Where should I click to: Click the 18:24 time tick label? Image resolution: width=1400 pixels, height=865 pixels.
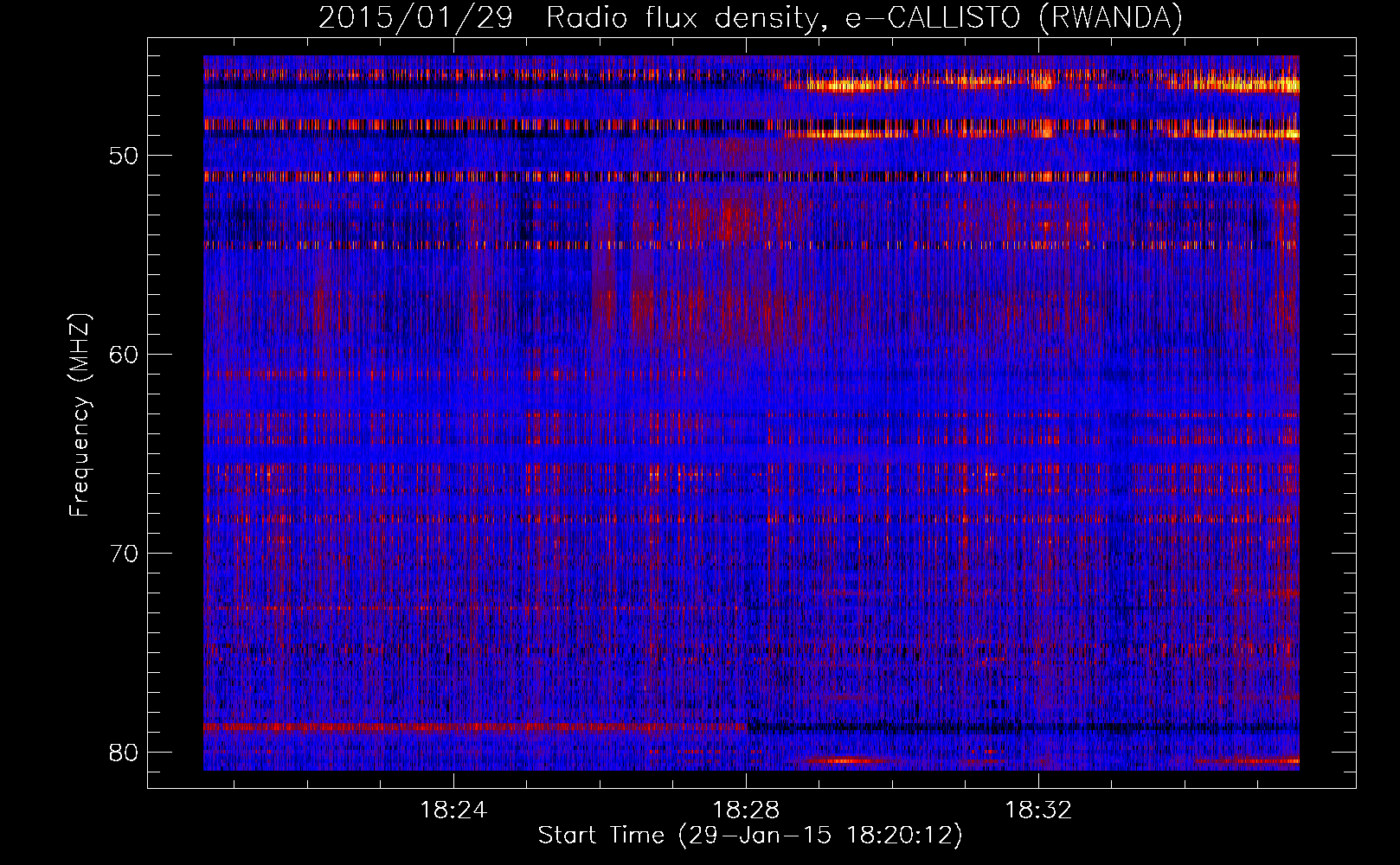tap(453, 811)
